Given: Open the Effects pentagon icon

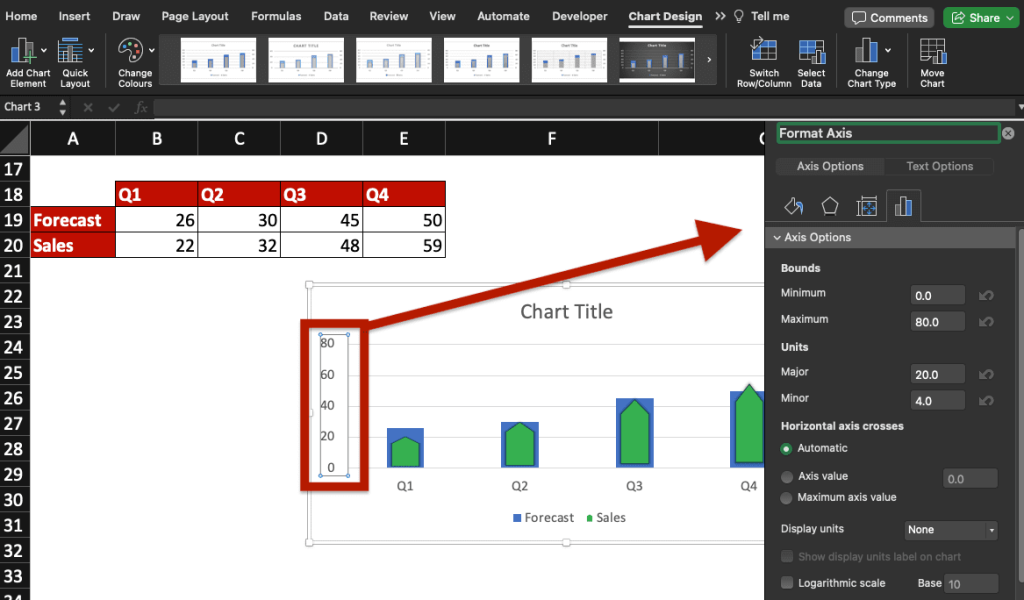Looking at the screenshot, I should coord(830,205).
